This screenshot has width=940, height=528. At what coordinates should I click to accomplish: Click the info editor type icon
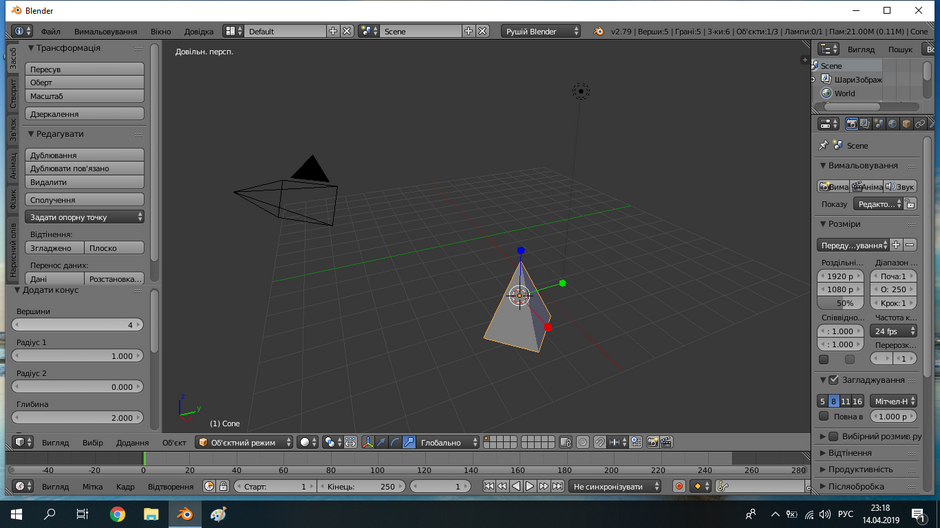click(23, 31)
